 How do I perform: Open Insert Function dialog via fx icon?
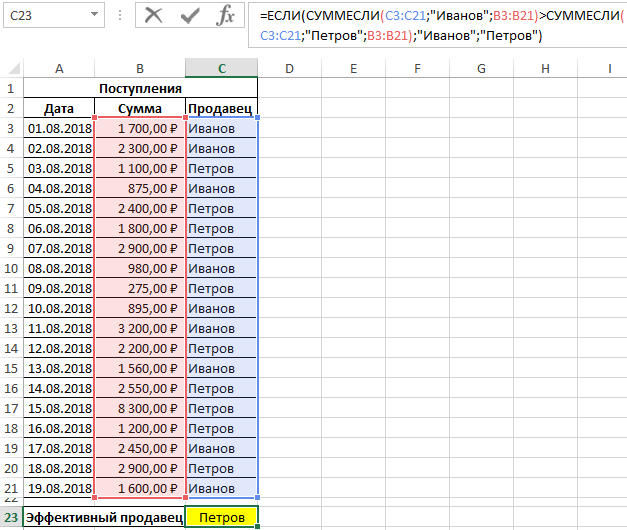pos(226,15)
